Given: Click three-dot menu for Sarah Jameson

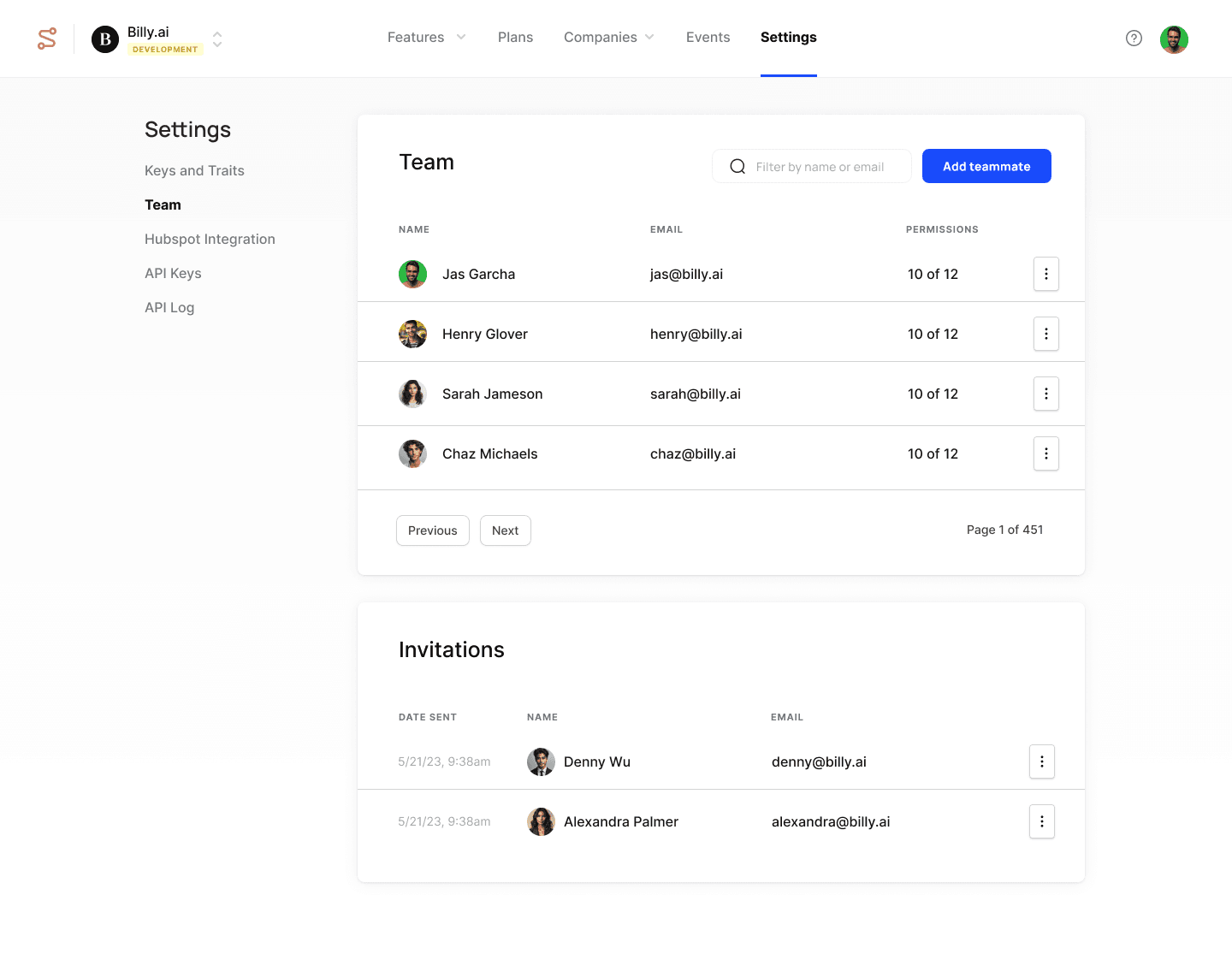Looking at the screenshot, I should click(x=1045, y=394).
